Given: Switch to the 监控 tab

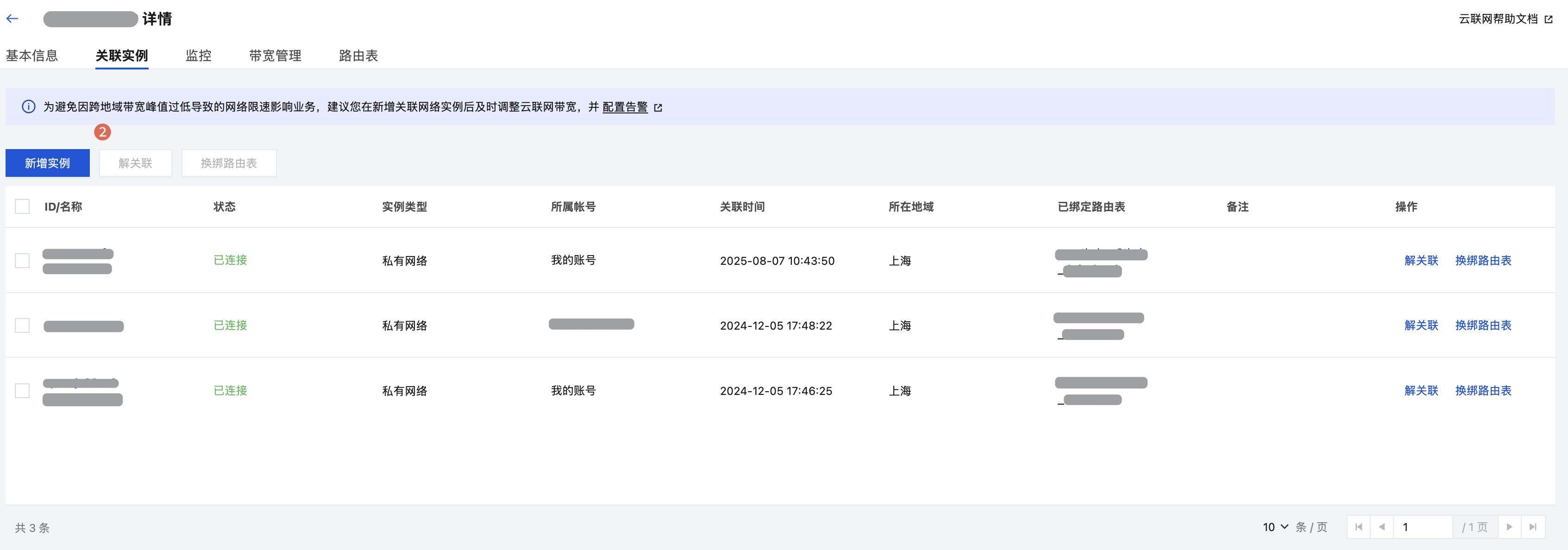Looking at the screenshot, I should tap(199, 56).
